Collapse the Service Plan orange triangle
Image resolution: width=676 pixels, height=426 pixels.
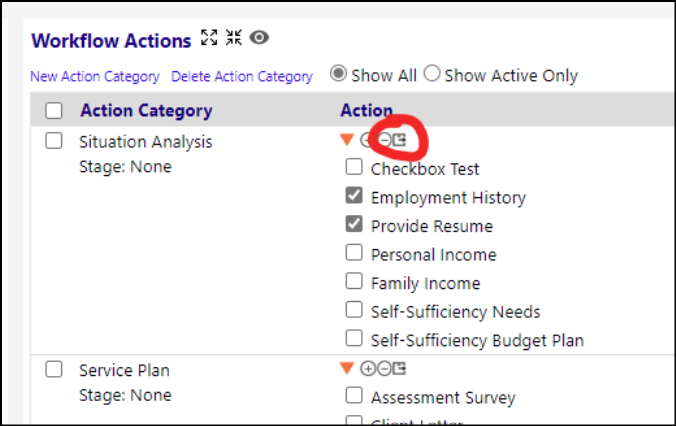(x=347, y=368)
